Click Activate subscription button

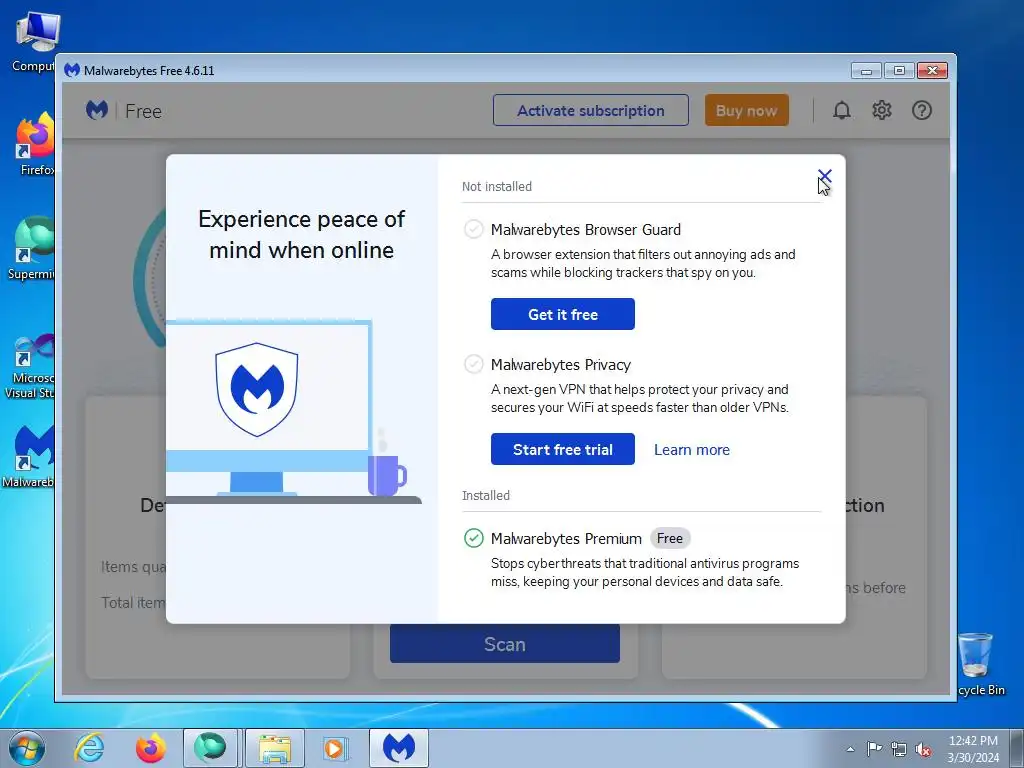pyautogui.click(x=590, y=110)
